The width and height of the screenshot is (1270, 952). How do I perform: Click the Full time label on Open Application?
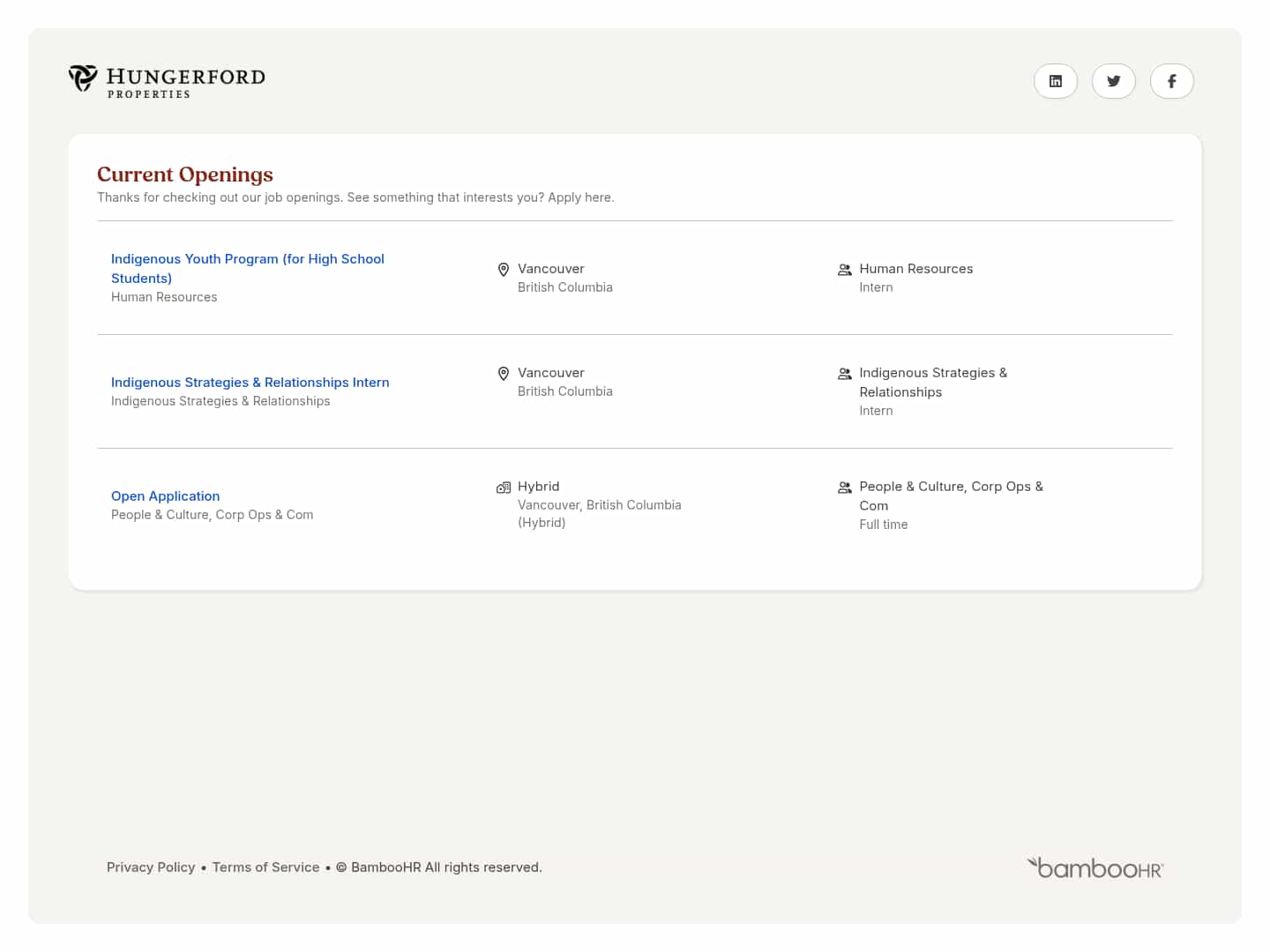click(884, 524)
